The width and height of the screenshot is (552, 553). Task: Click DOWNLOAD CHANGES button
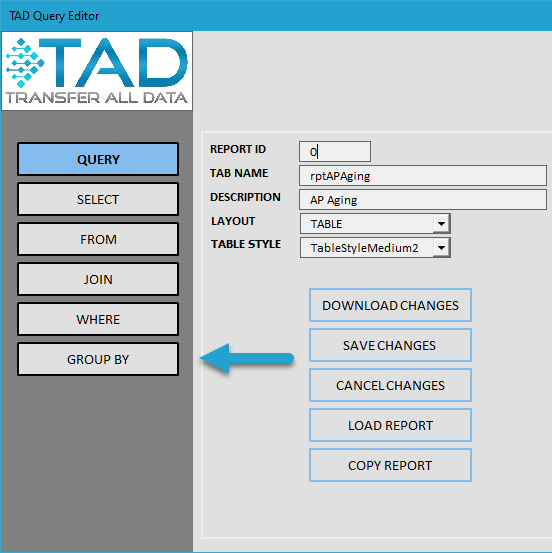click(390, 305)
